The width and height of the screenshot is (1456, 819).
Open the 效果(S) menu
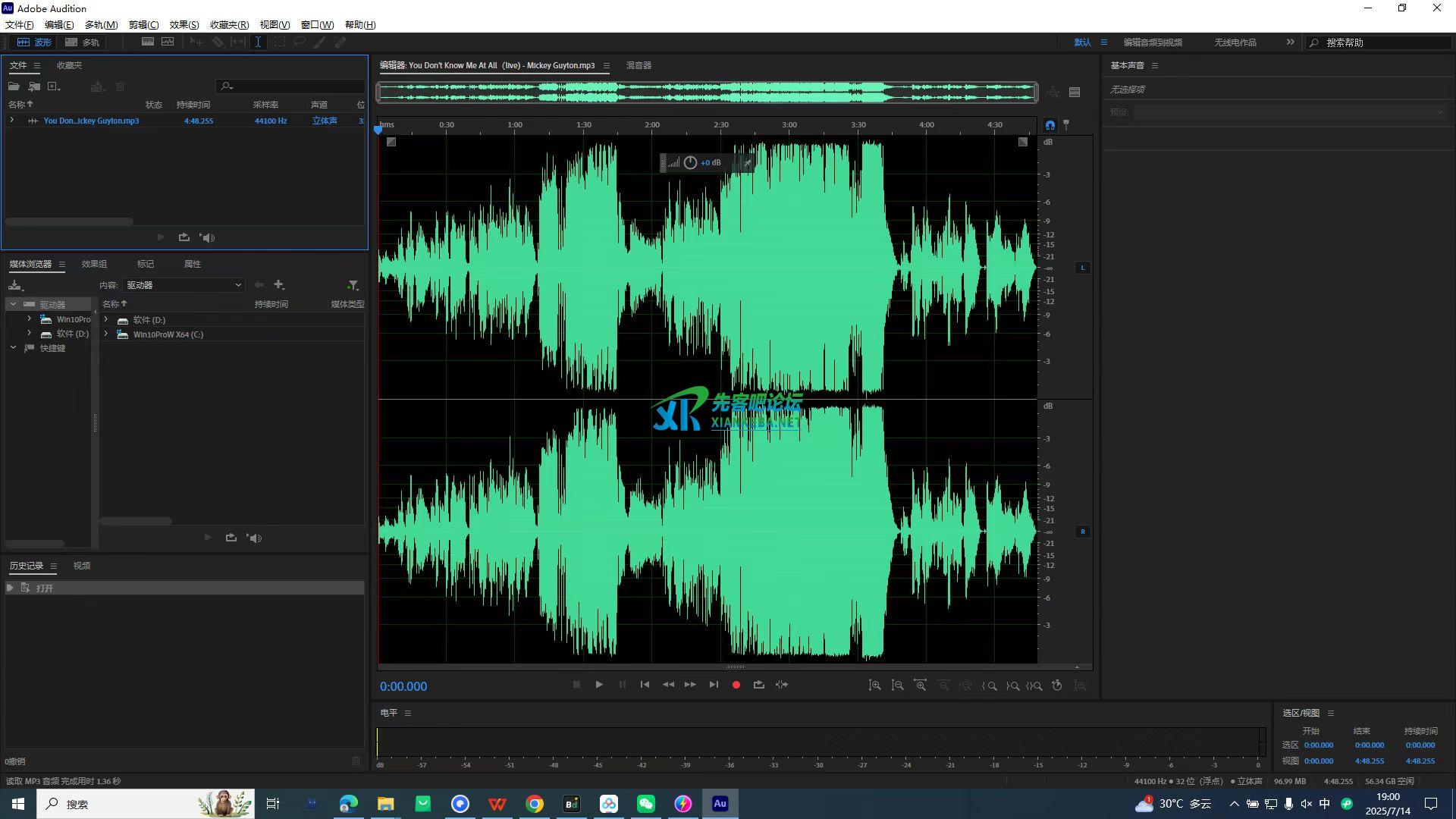pos(184,25)
